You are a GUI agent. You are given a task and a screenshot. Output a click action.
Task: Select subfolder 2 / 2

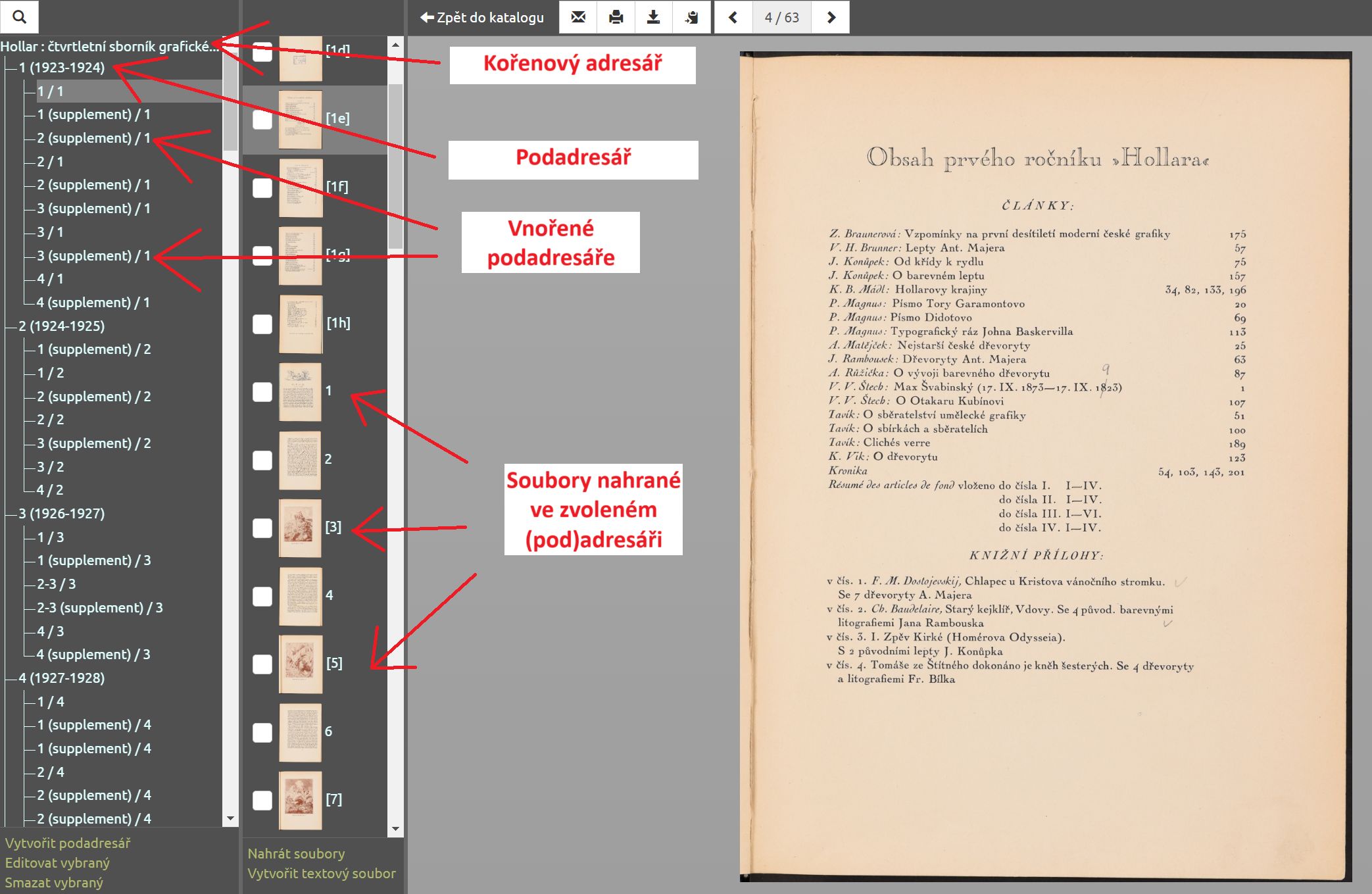point(51,420)
